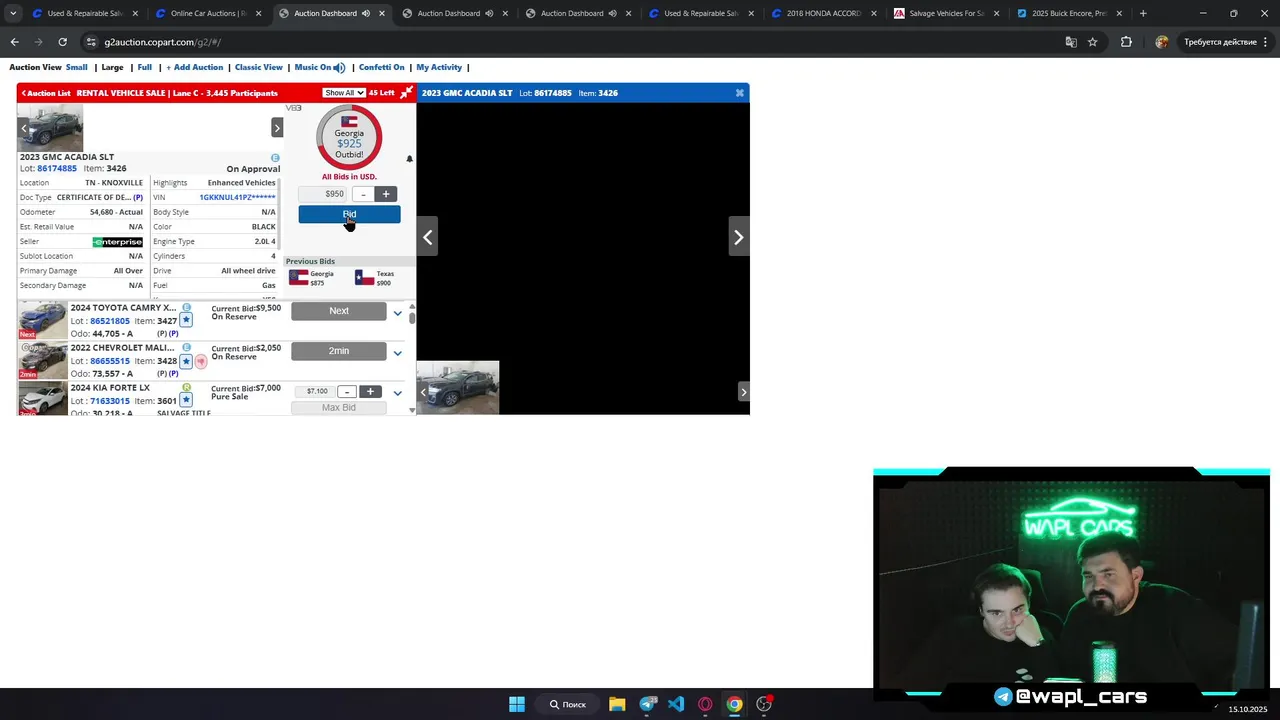Switch to 2018 HONDA ACCORD browser tab
1280x720 pixels.
825,13
